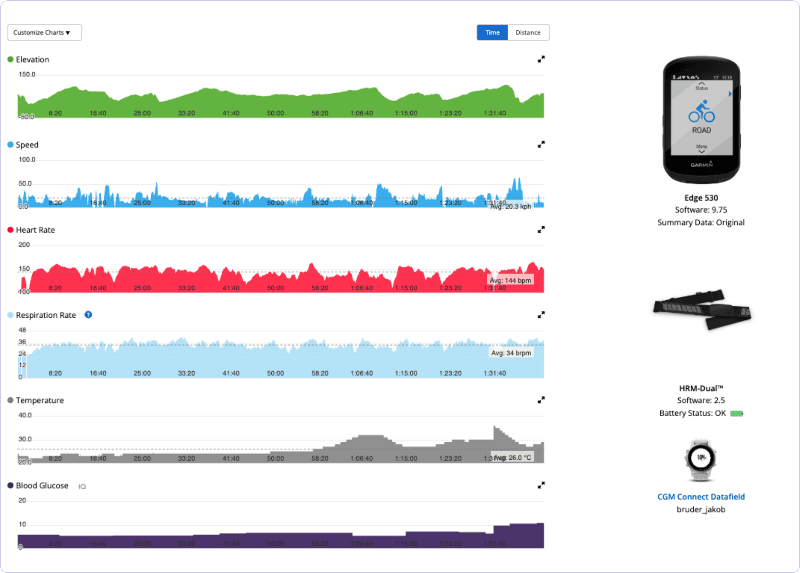Viewport: 800px width, 573px height.
Task: Click the green Elevation color dot
Action: point(11,60)
